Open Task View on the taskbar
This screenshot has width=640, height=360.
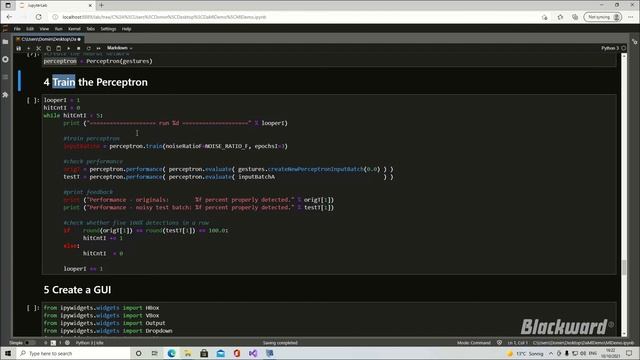pos(155,353)
